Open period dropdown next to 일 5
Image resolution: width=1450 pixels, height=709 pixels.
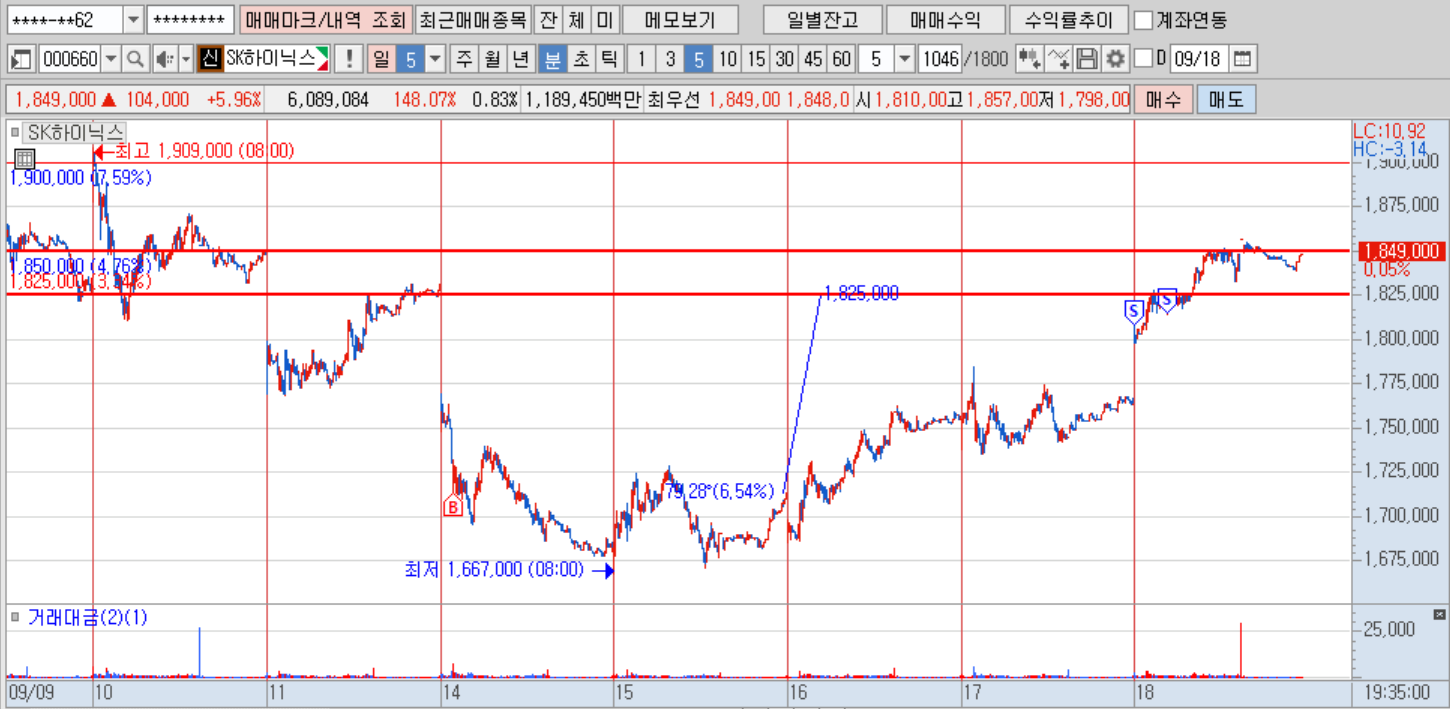pyautogui.click(x=434, y=59)
